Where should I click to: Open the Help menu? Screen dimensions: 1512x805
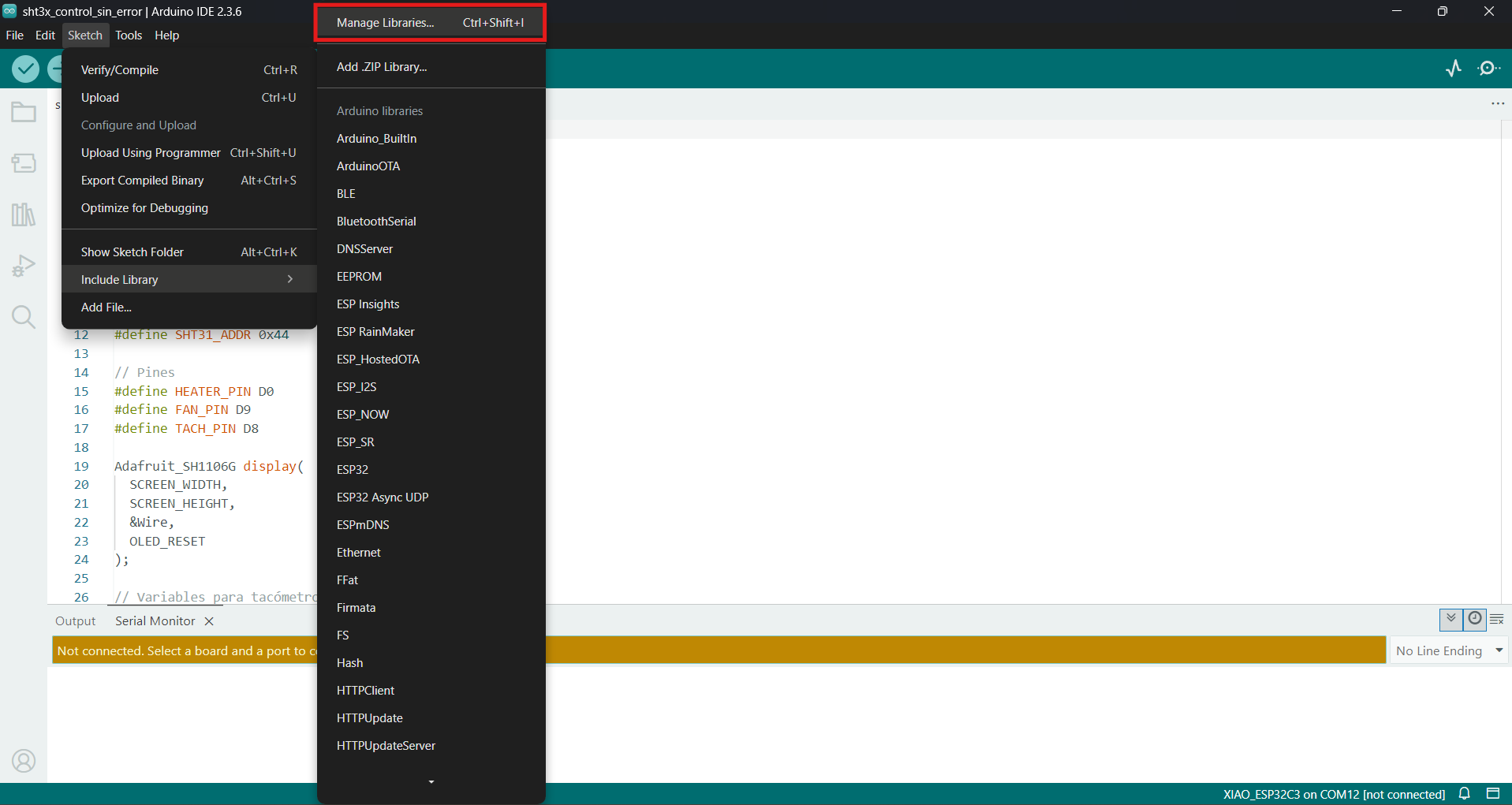pyautogui.click(x=167, y=35)
